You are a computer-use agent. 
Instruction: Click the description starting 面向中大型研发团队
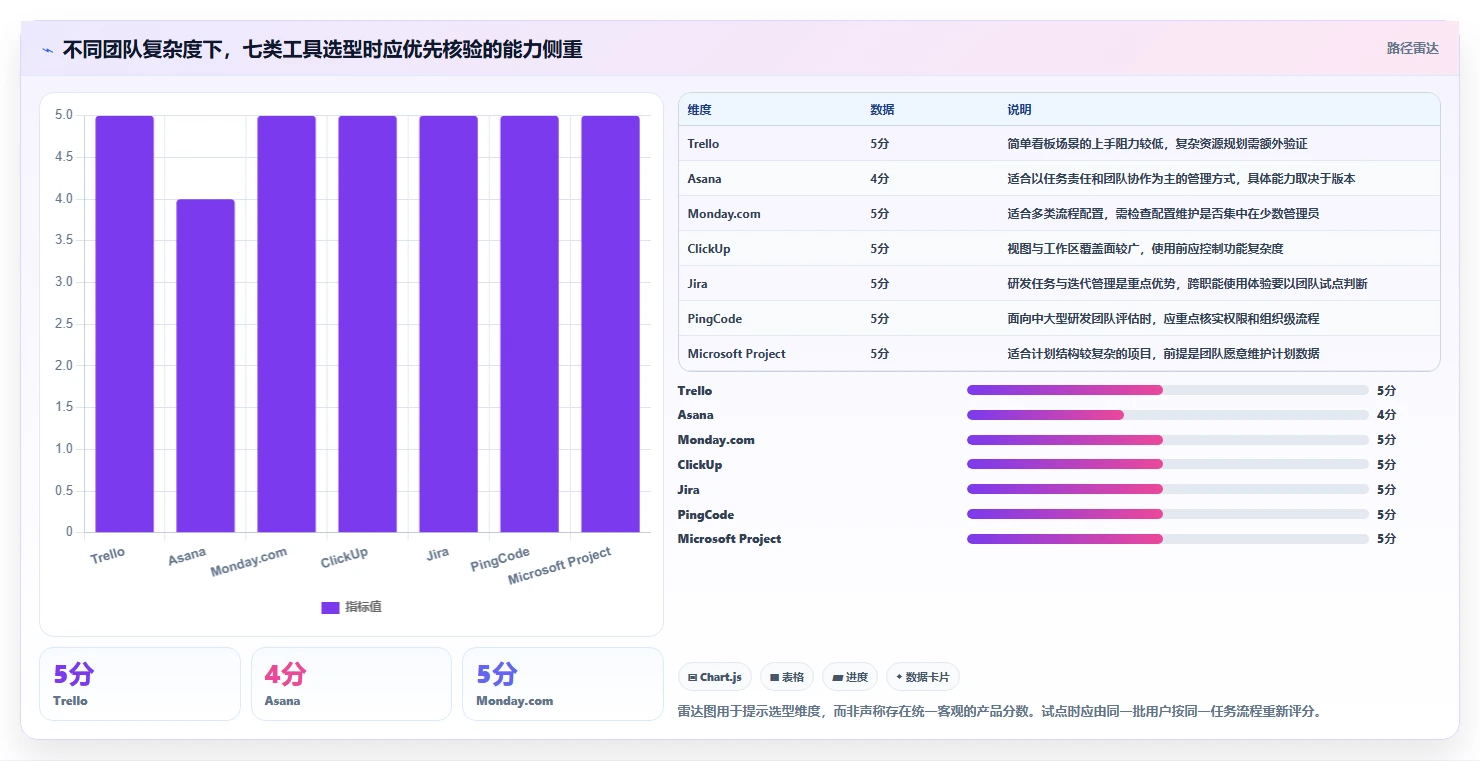(x=1163, y=319)
